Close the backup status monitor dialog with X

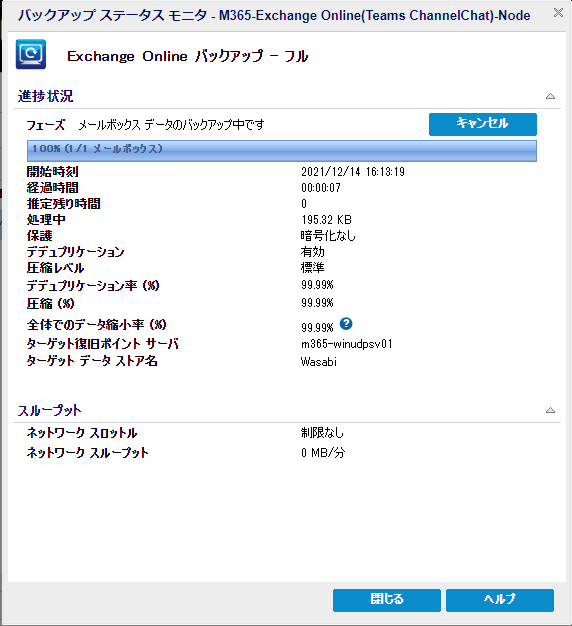pos(558,13)
